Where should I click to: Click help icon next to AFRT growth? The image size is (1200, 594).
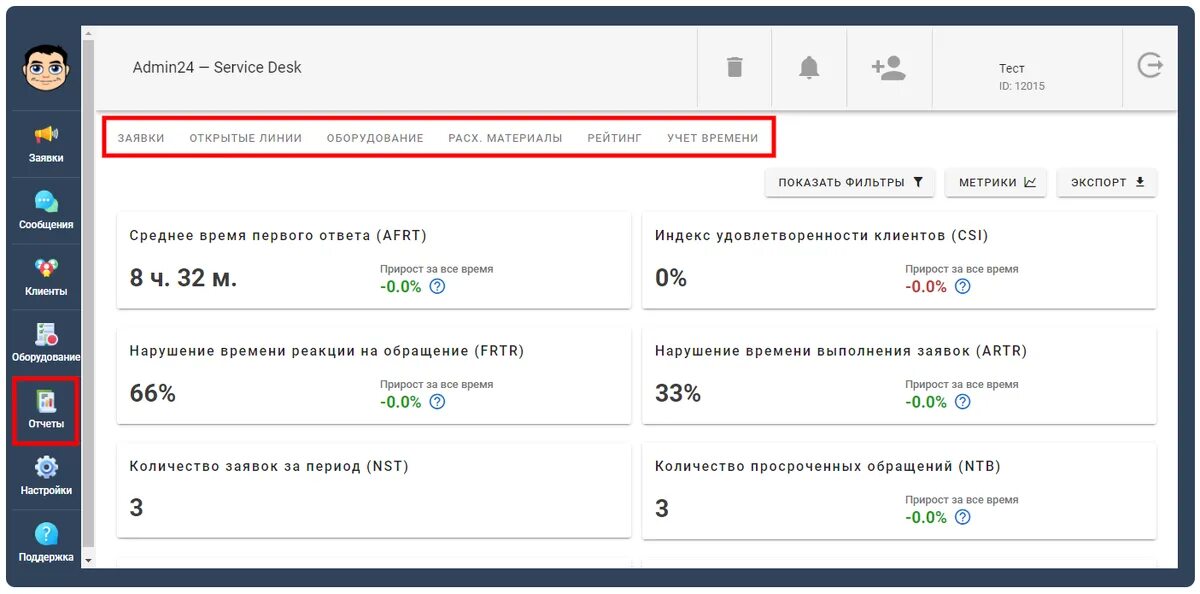point(437,286)
